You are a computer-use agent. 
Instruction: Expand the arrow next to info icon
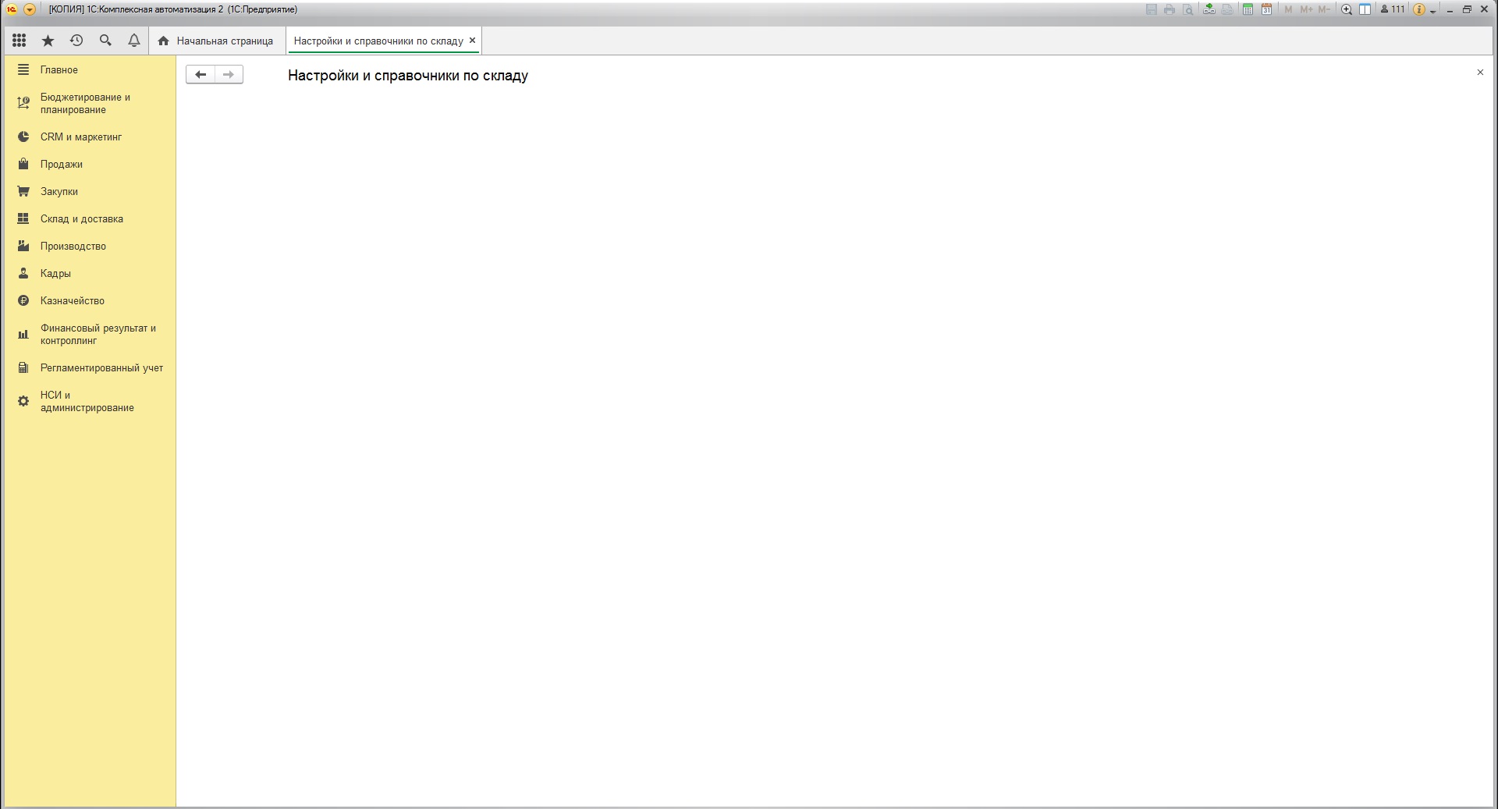pyautogui.click(x=1433, y=11)
